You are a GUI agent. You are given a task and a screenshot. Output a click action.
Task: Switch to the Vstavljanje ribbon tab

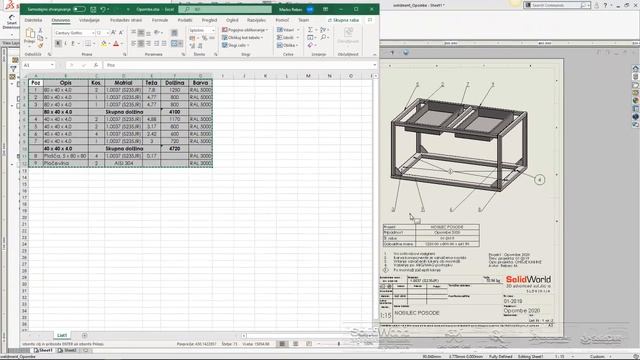[89, 20]
